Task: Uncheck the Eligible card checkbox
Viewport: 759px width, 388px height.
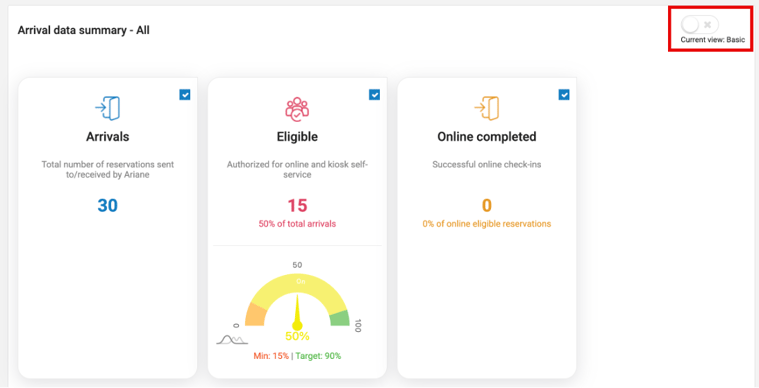Action: point(375,94)
